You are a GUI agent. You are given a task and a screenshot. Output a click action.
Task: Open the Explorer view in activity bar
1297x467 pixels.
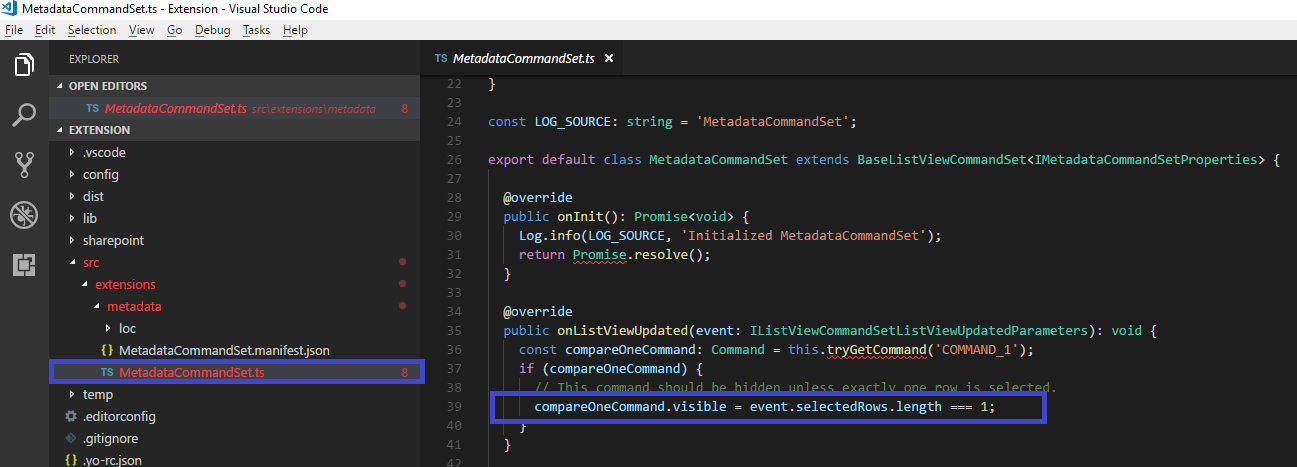24,65
